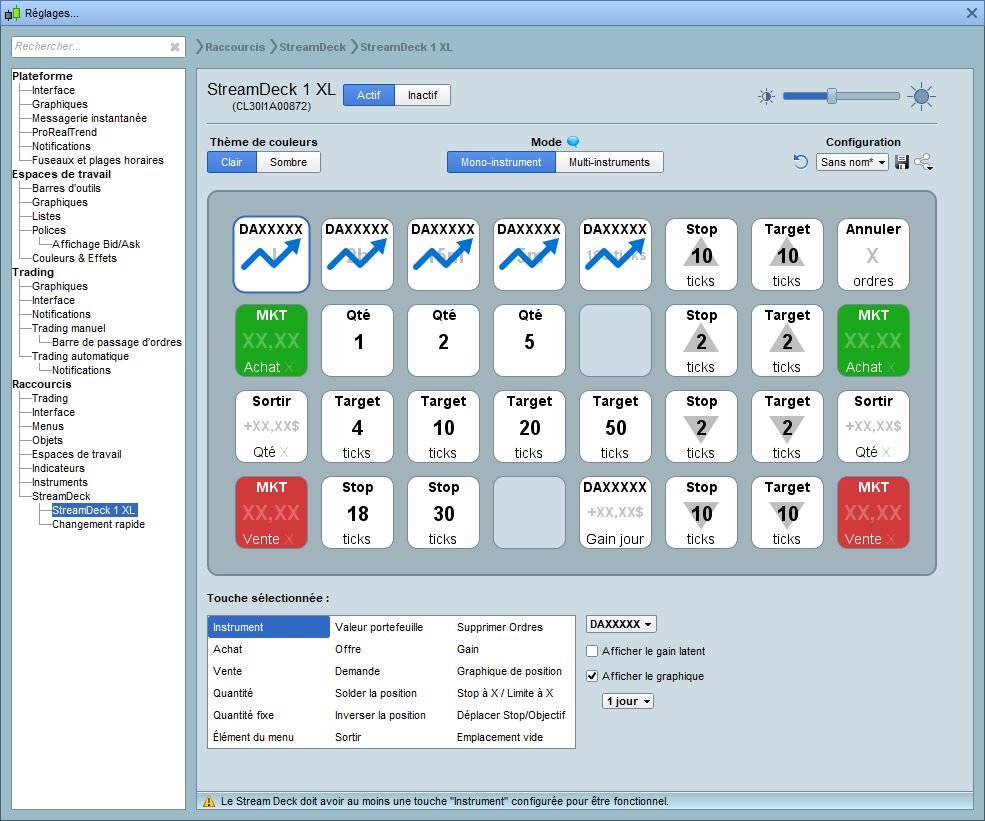Open the DAXXXXX instrument dropdown

[621, 624]
